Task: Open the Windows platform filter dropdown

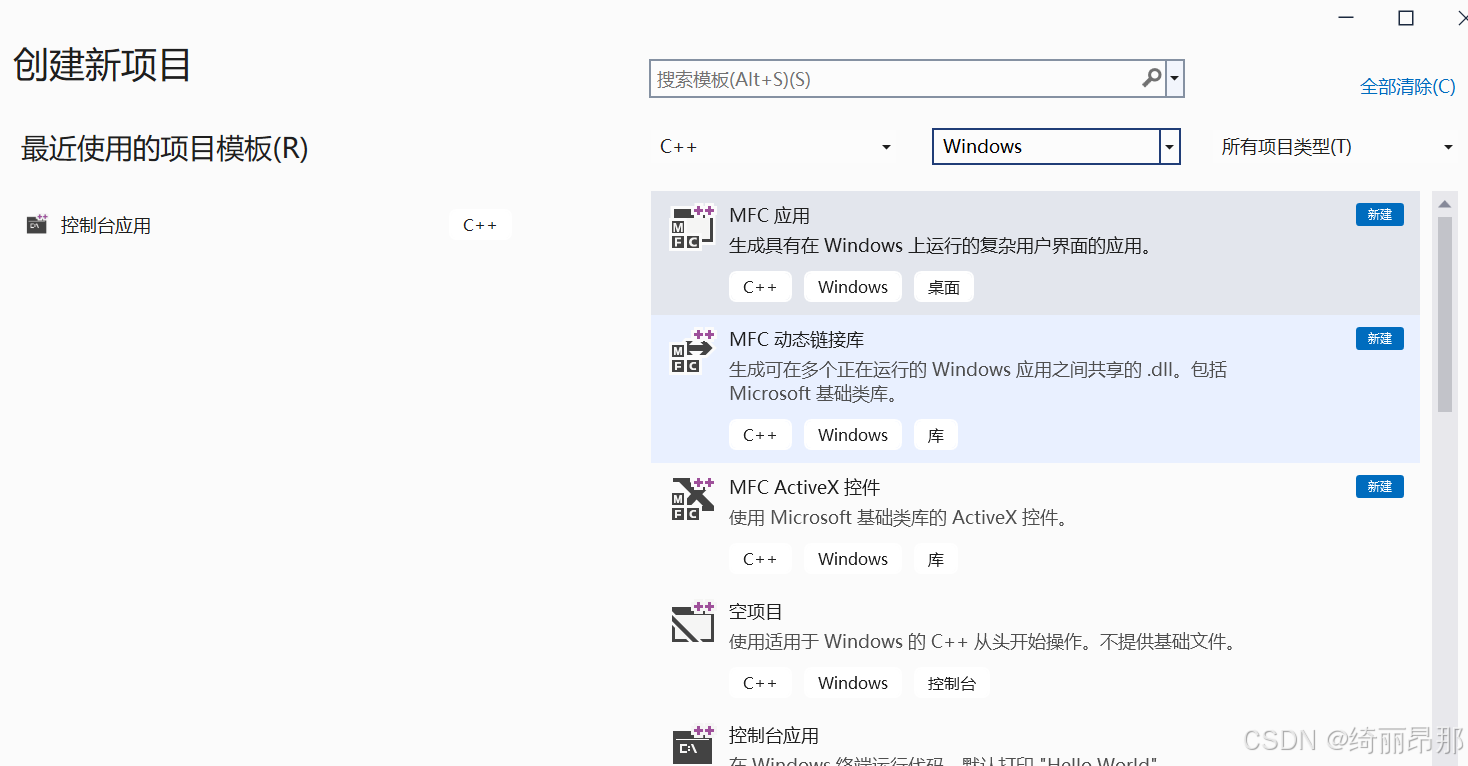Action: coord(1170,147)
